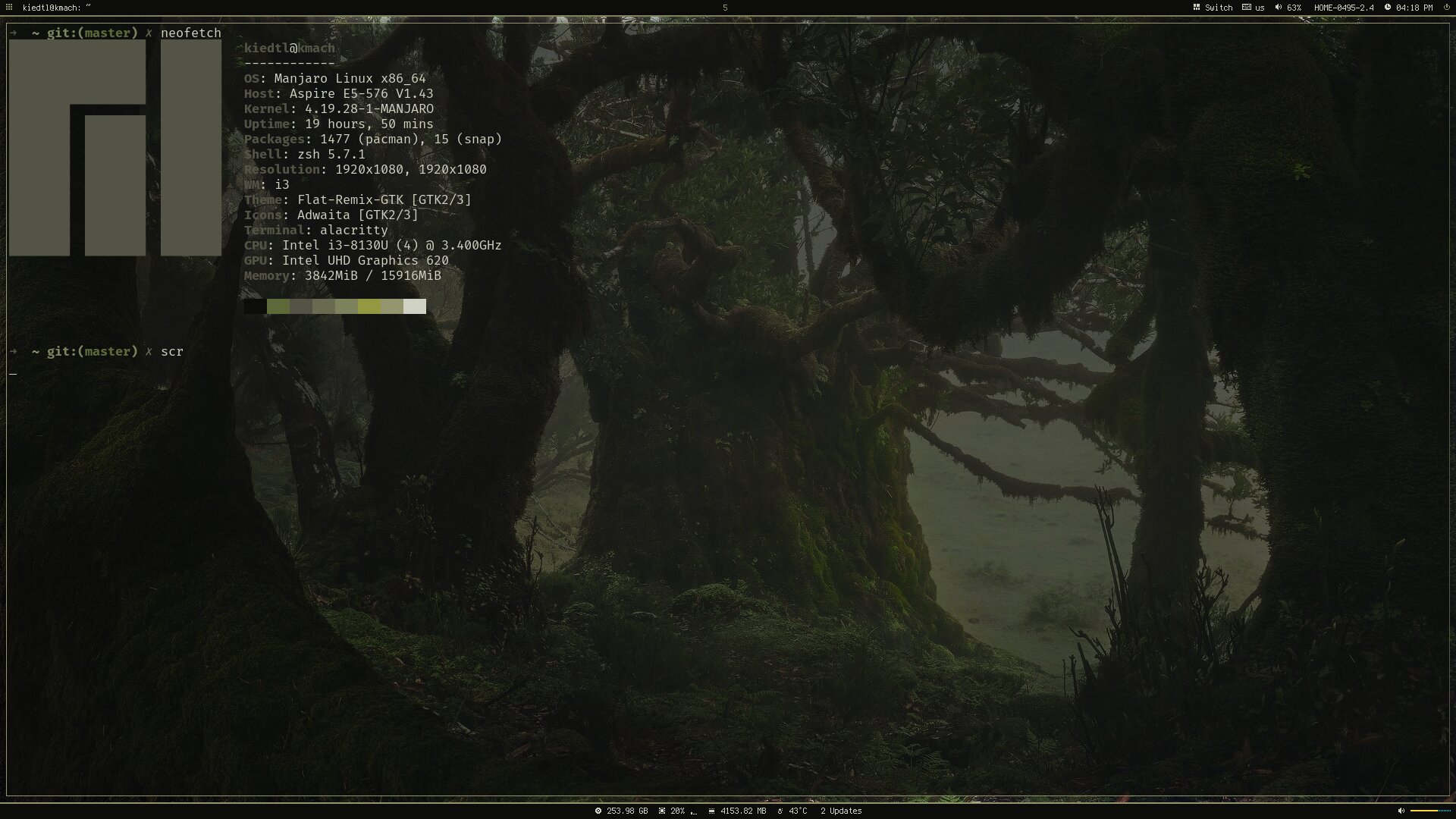Mute audio via the speaker icon

click(x=1278, y=7)
